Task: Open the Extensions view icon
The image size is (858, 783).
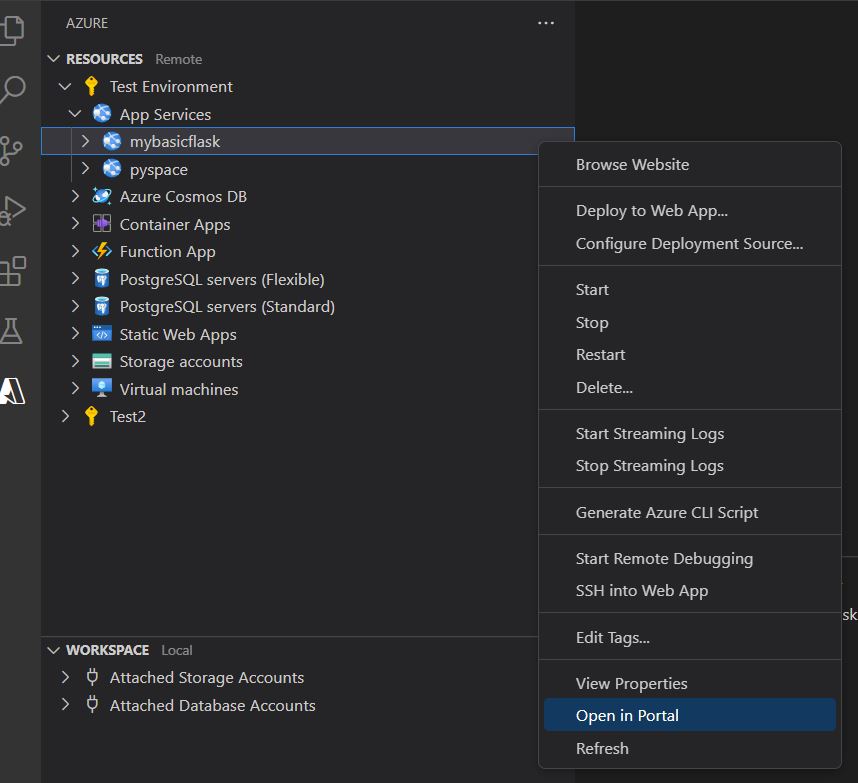Action: 12,270
